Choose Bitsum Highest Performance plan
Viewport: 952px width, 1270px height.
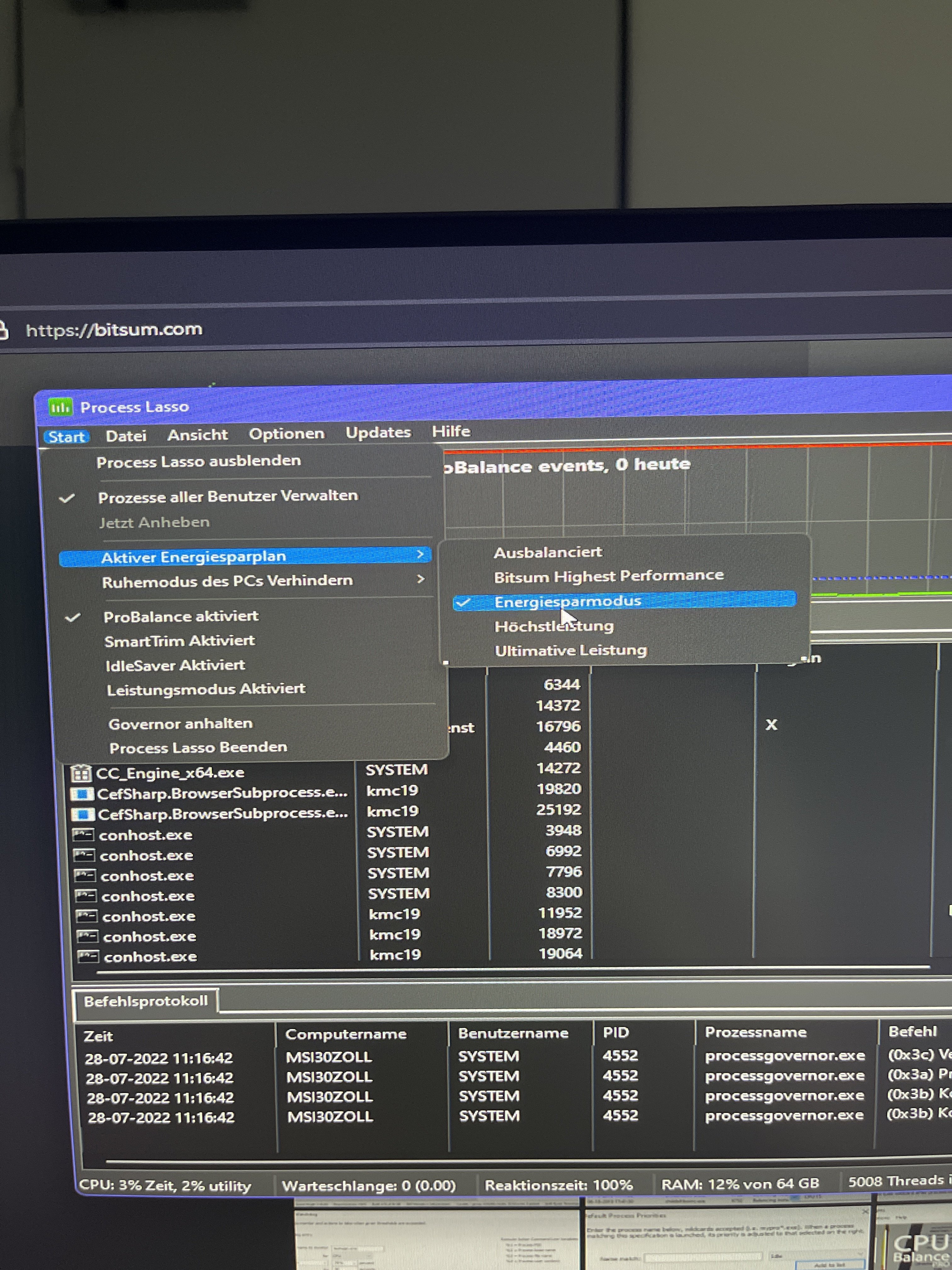(608, 576)
